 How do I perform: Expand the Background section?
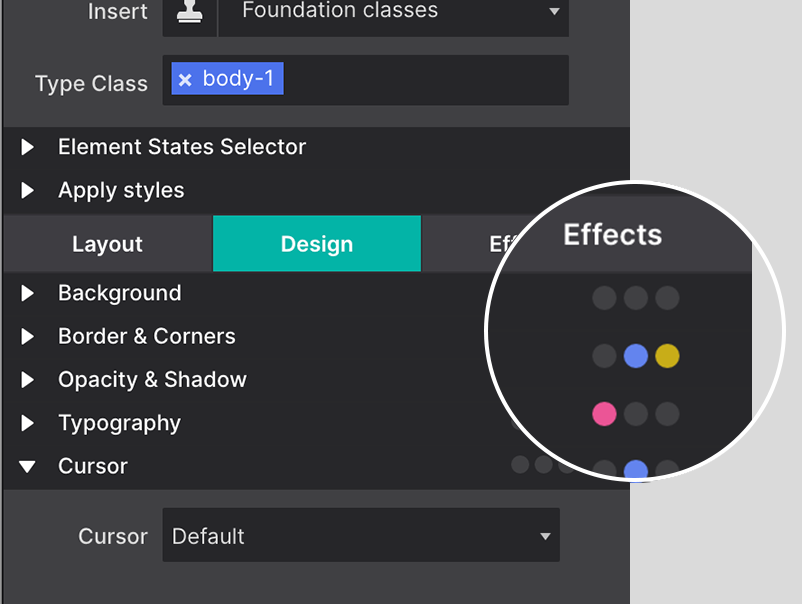point(28,294)
